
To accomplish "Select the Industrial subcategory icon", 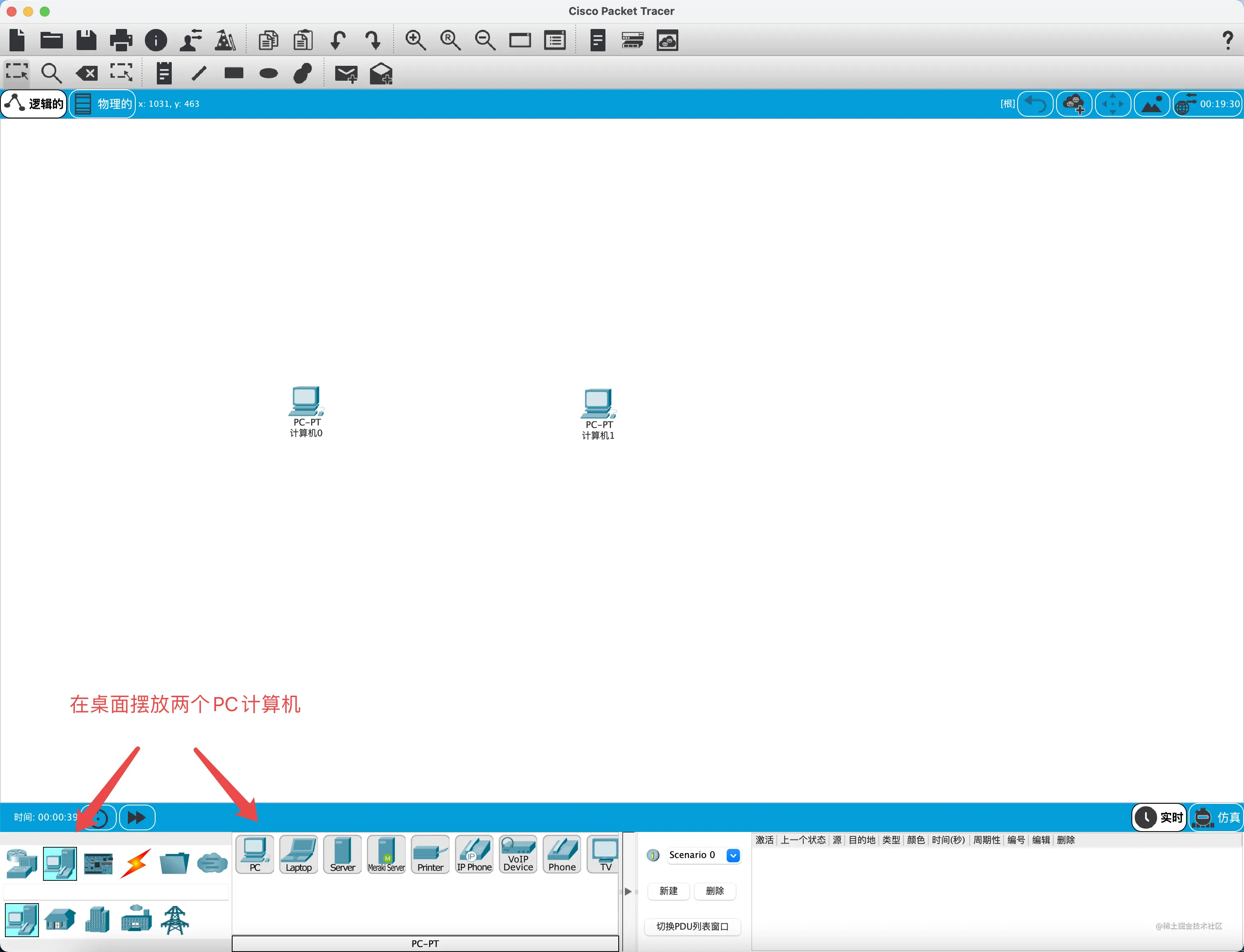I will coord(136,919).
